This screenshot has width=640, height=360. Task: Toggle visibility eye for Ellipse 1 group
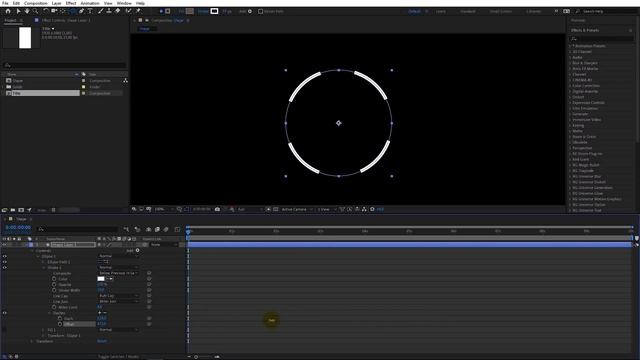pyautogui.click(x=4, y=256)
